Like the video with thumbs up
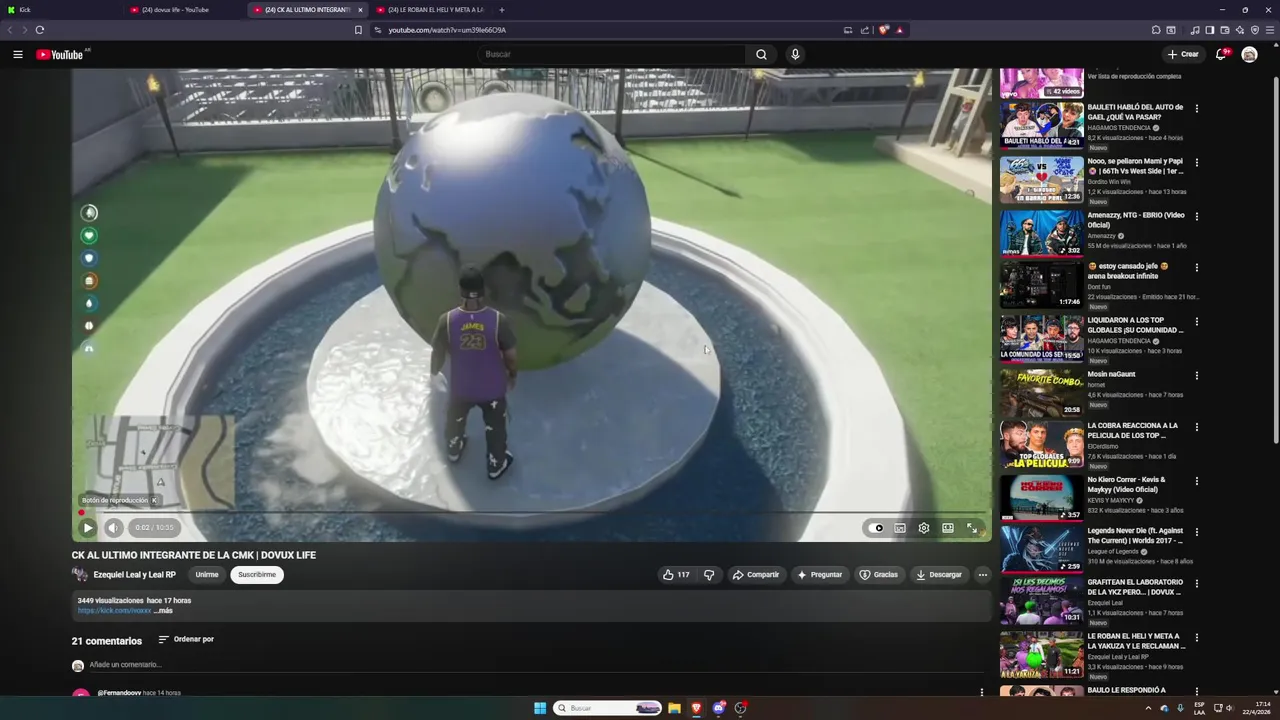 tap(676, 575)
